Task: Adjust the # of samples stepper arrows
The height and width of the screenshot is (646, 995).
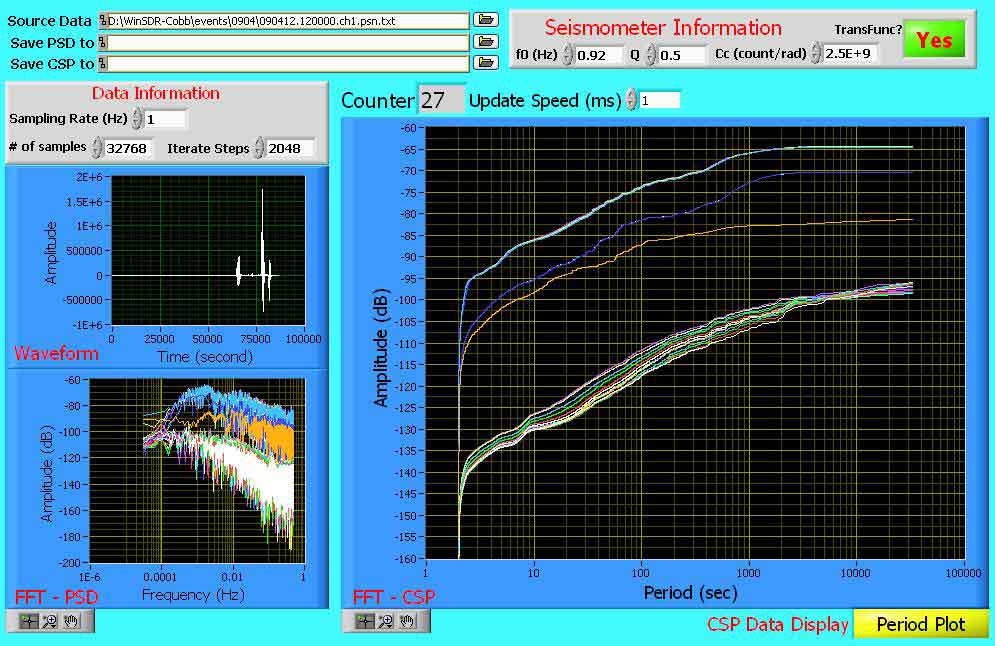Action: pos(96,147)
